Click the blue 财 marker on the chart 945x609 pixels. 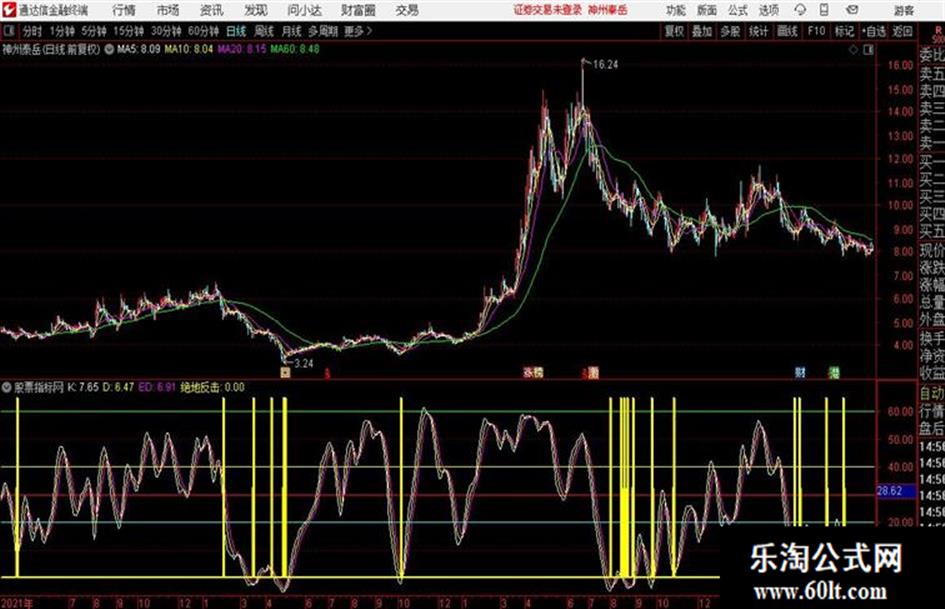tap(800, 372)
